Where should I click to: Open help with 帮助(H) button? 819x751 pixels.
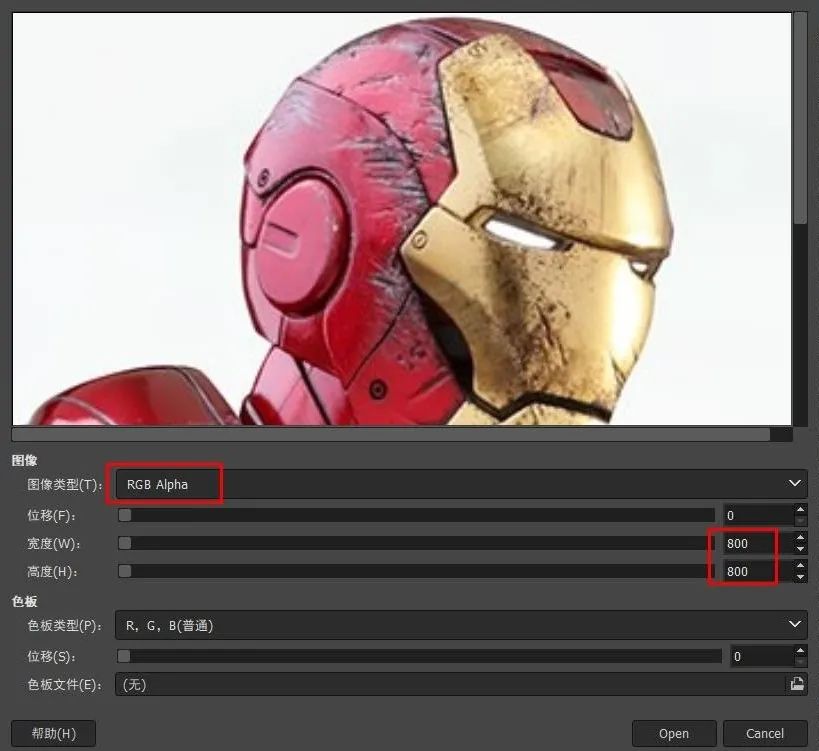click(x=53, y=733)
